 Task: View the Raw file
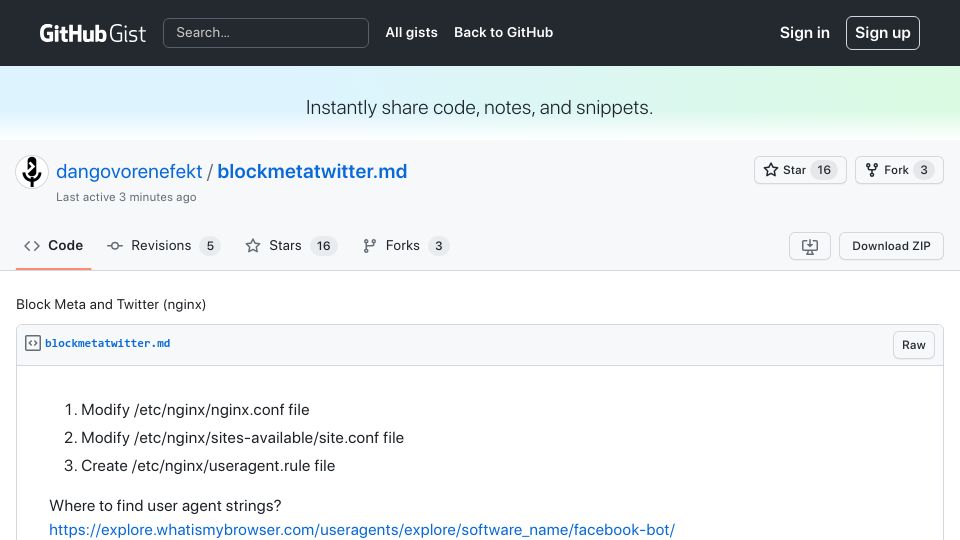(913, 345)
